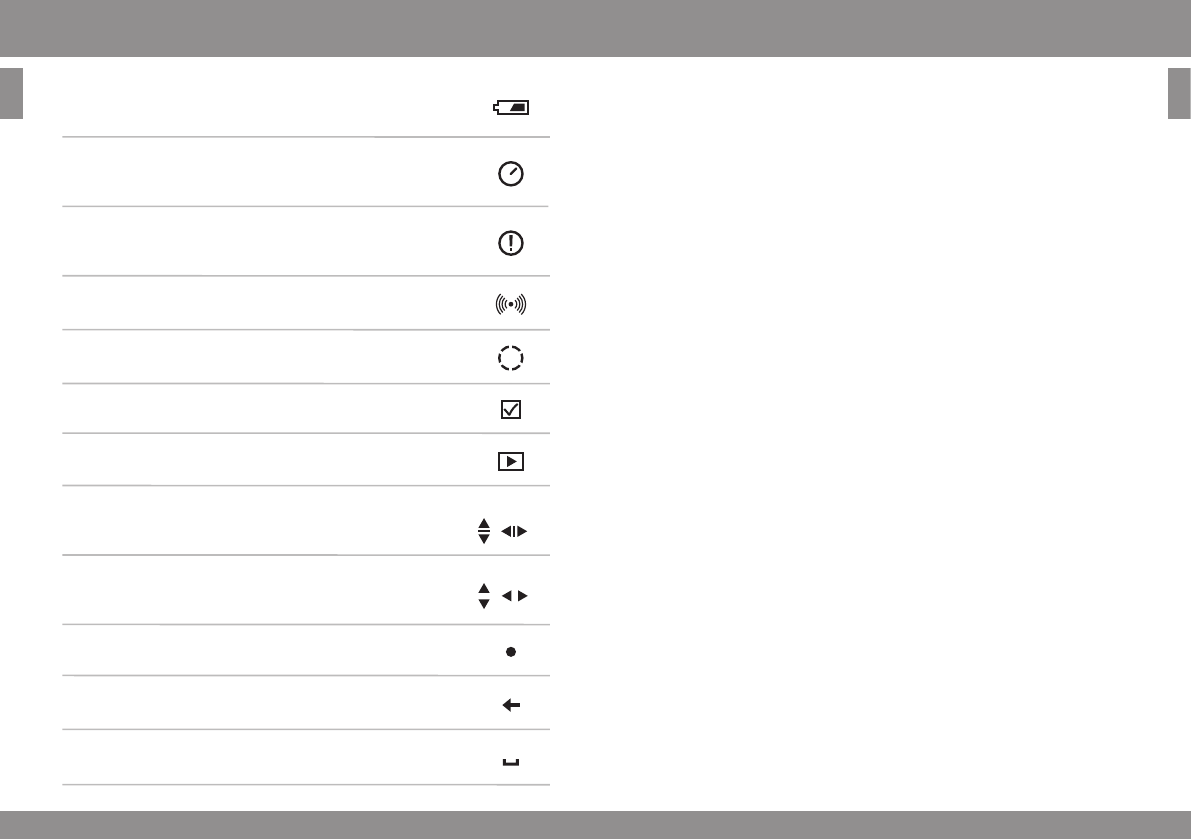Image resolution: width=1191 pixels, height=839 pixels.
Task: Click the up-down arrows with center bar
Action: pos(484,531)
